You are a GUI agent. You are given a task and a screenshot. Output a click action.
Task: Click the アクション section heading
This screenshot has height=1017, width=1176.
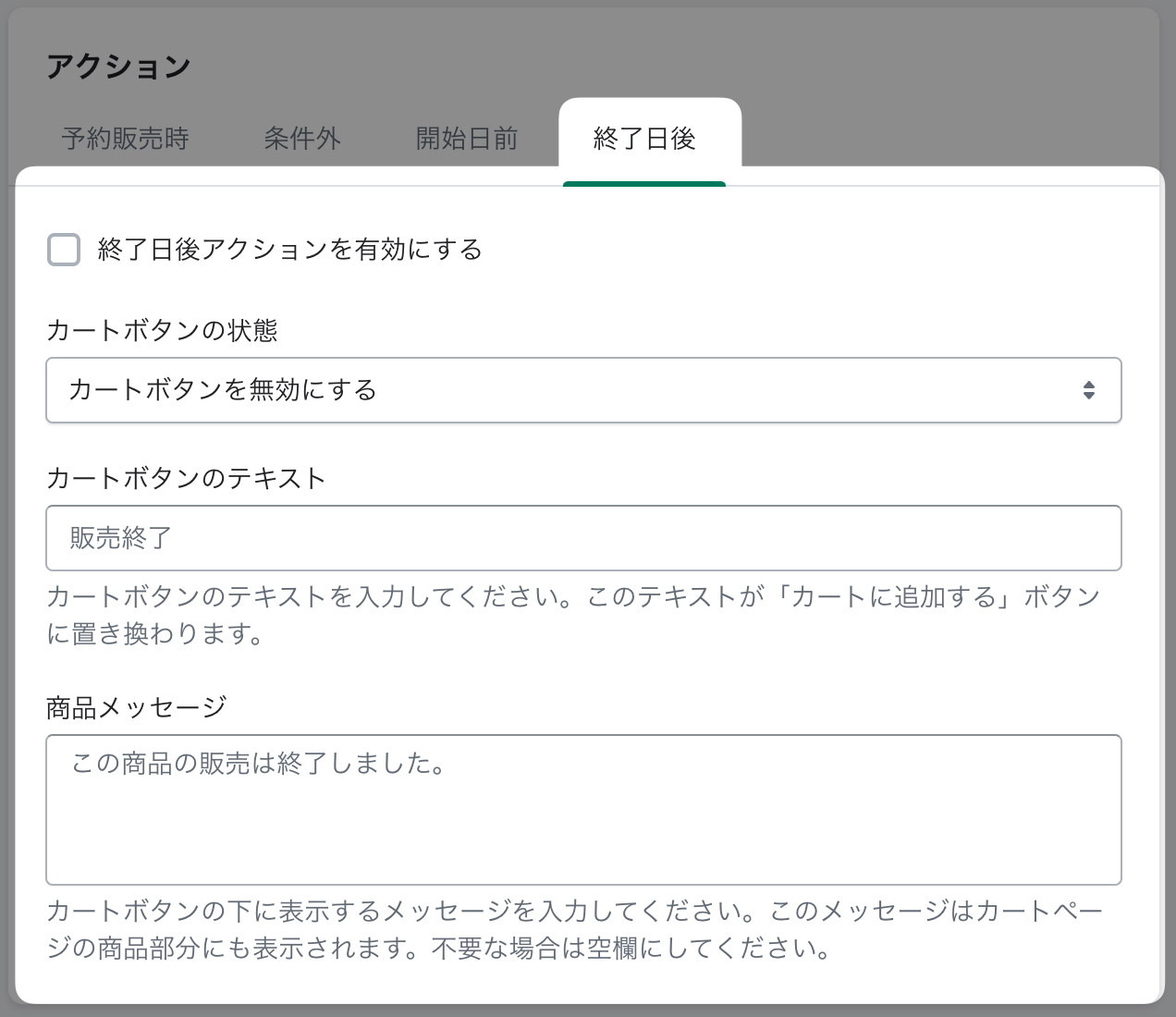(118, 67)
